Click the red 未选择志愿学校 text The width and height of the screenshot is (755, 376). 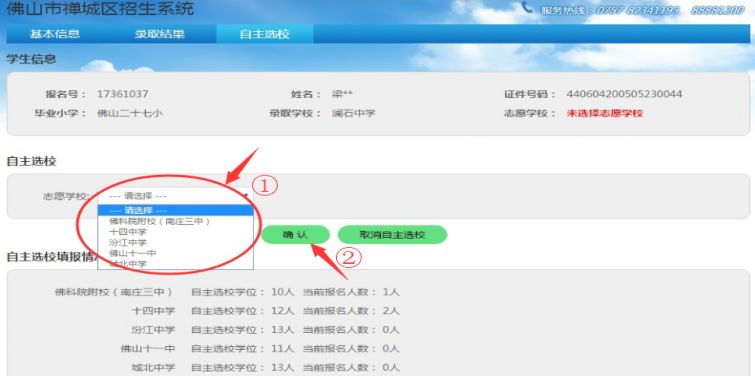[x=605, y=114]
